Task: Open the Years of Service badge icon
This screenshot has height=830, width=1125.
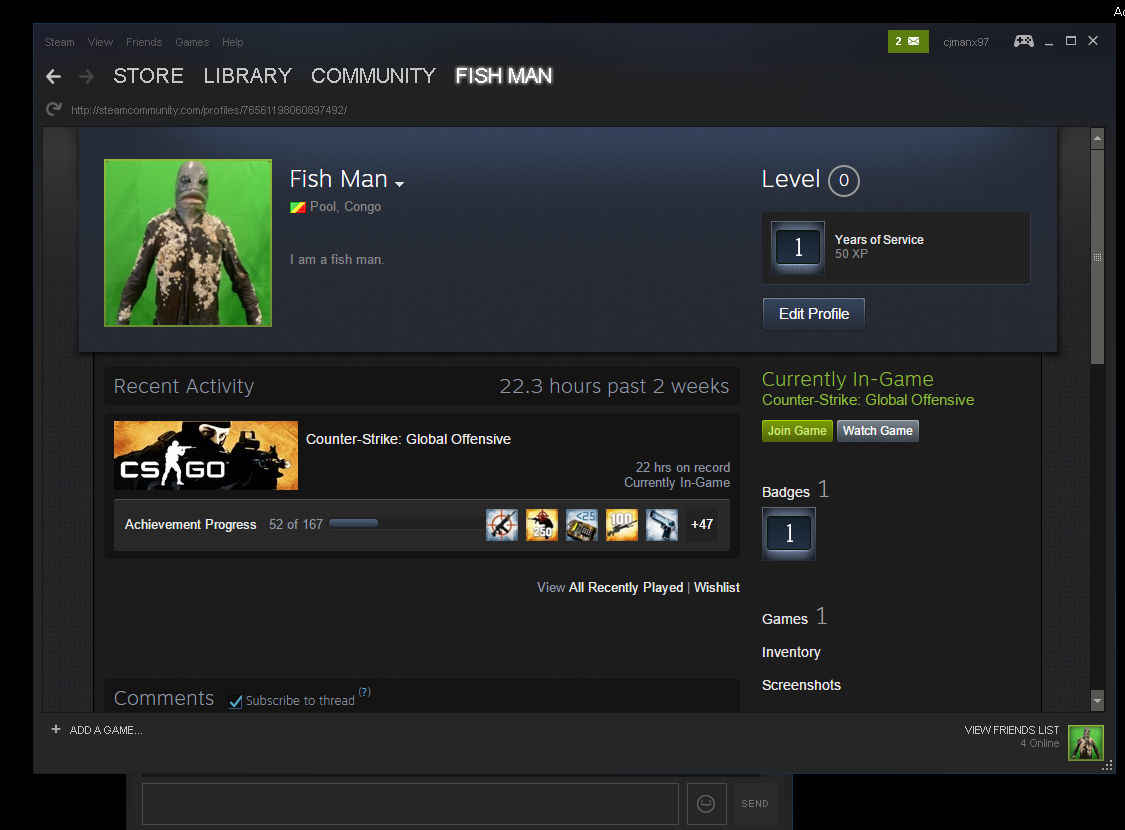Action: (798, 247)
